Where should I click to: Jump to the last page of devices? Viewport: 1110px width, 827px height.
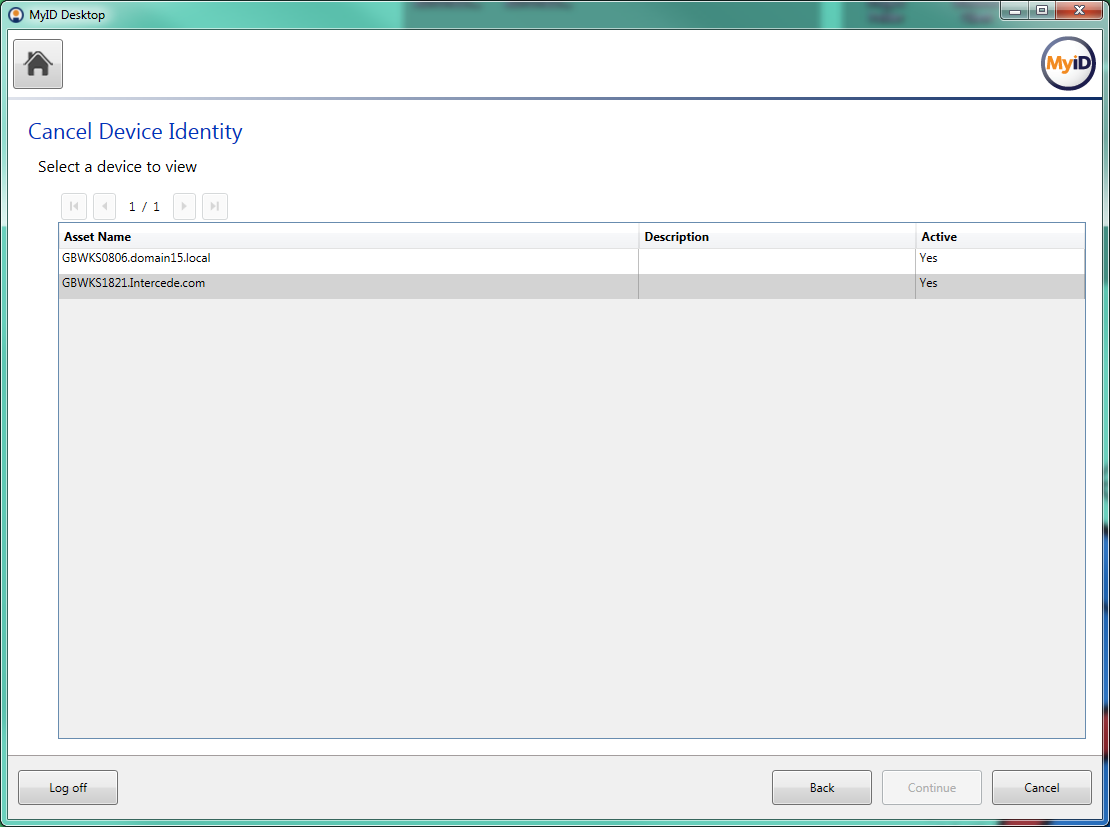[x=215, y=207]
